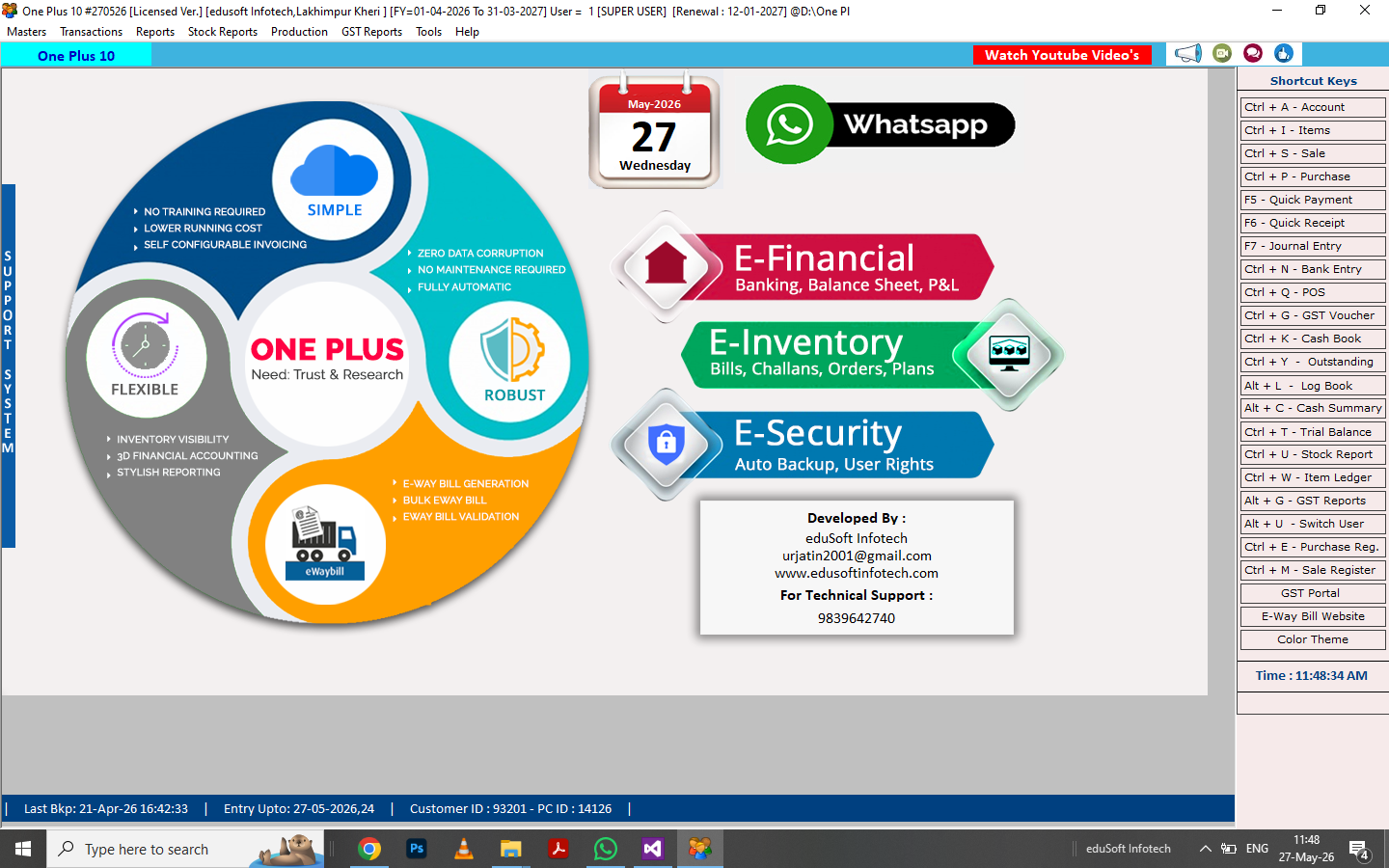Viewport: 1389px width, 868px height.
Task: Open the notification center icon
Action: coord(1360,849)
